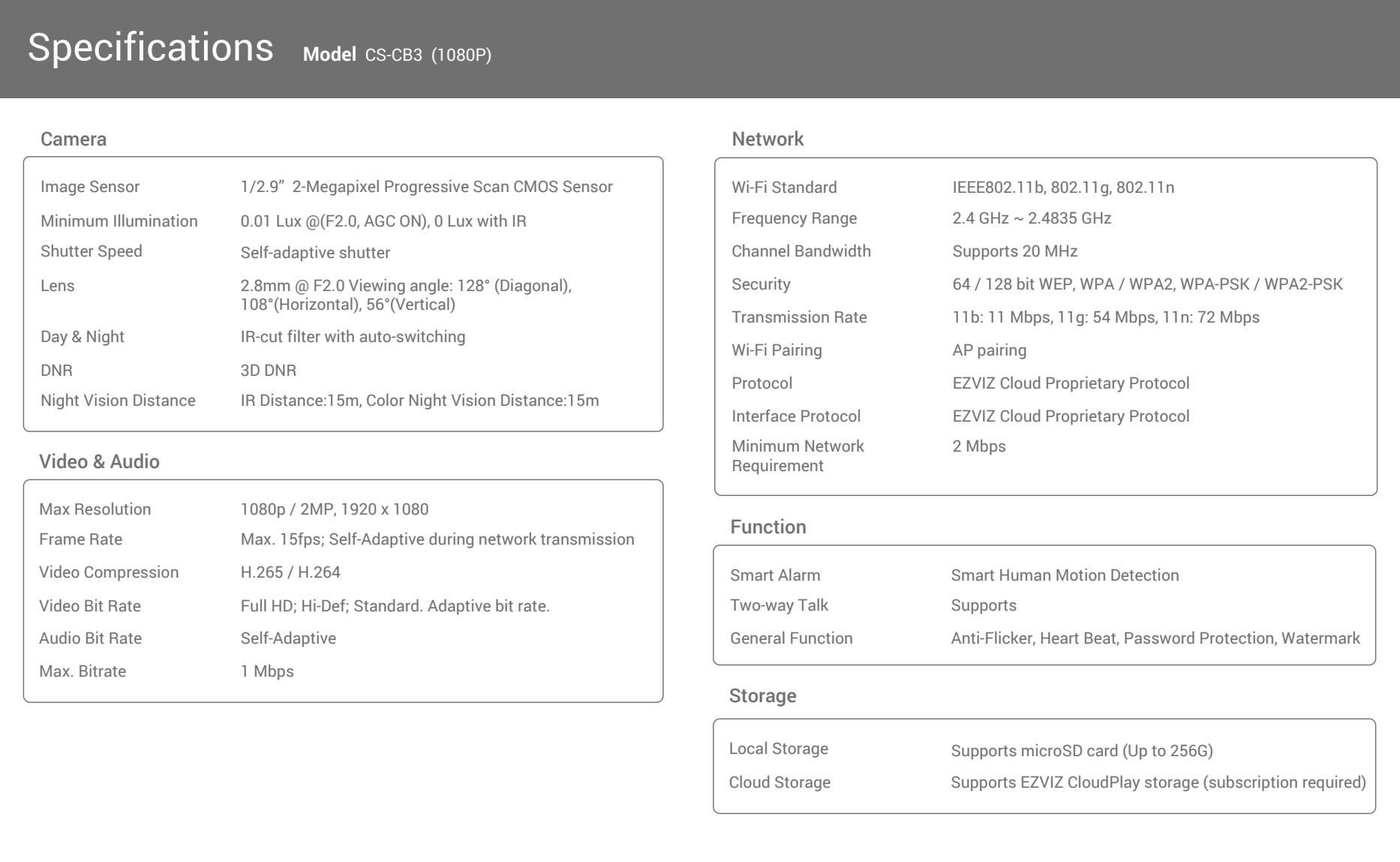Screen dimensions: 1400x862
Task: Select the Smart Human Motion Detection text
Action: point(1065,575)
